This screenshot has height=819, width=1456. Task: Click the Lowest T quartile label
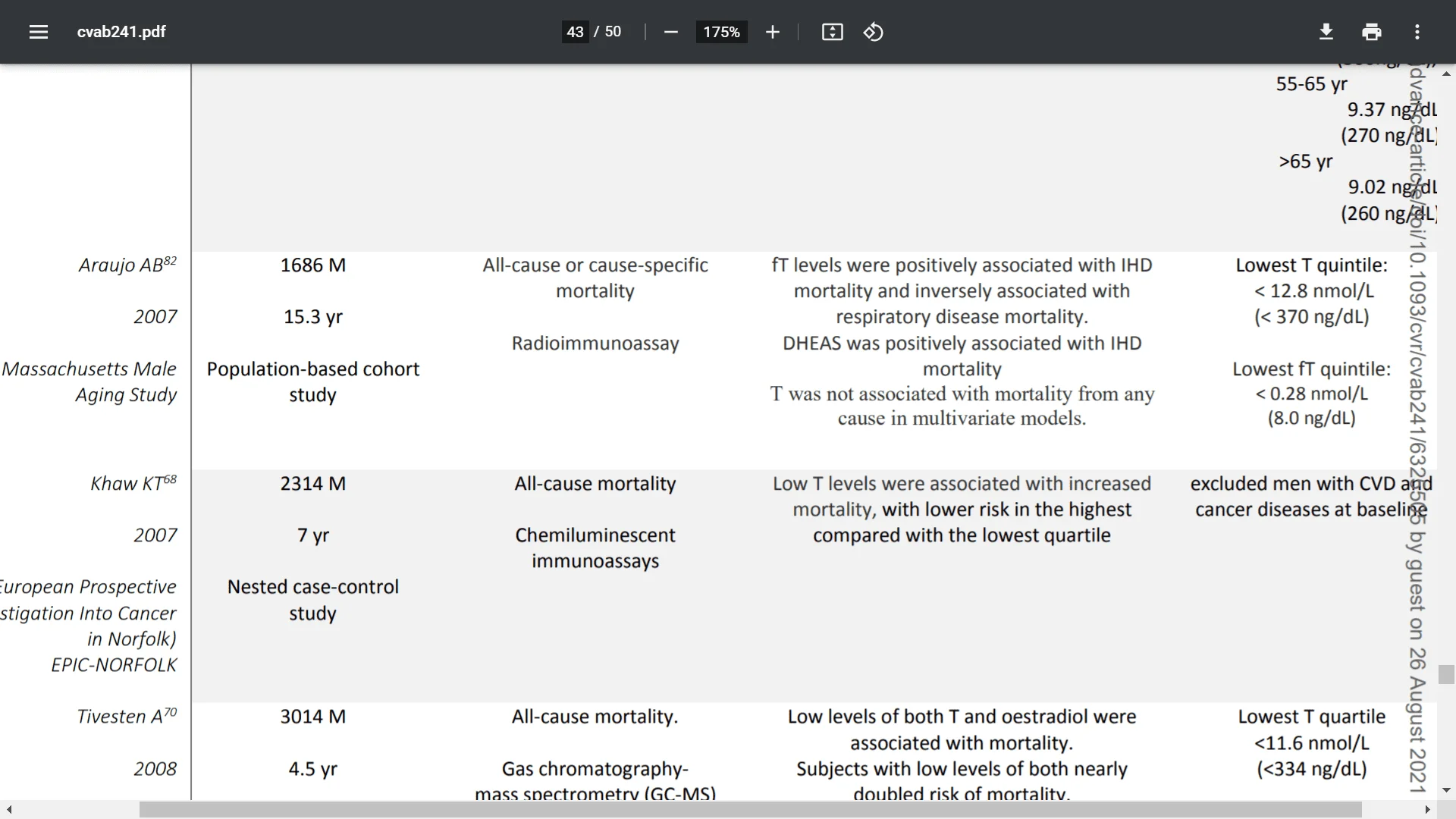pyautogui.click(x=1312, y=716)
